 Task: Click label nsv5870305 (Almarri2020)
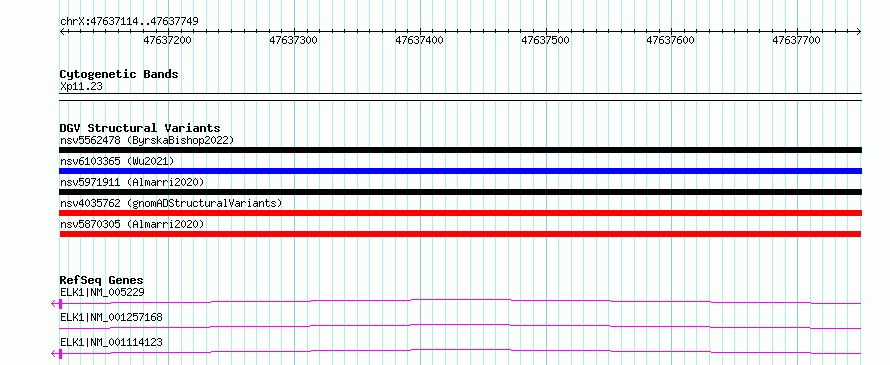pos(132,224)
